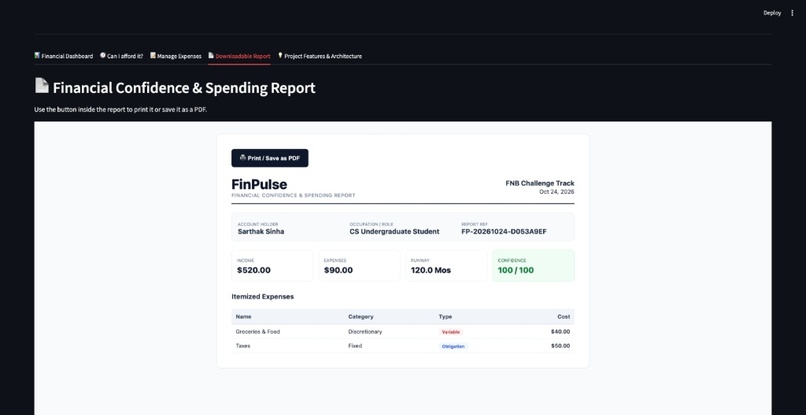Click the Category column header
The width and height of the screenshot is (806, 415).
(x=361, y=317)
